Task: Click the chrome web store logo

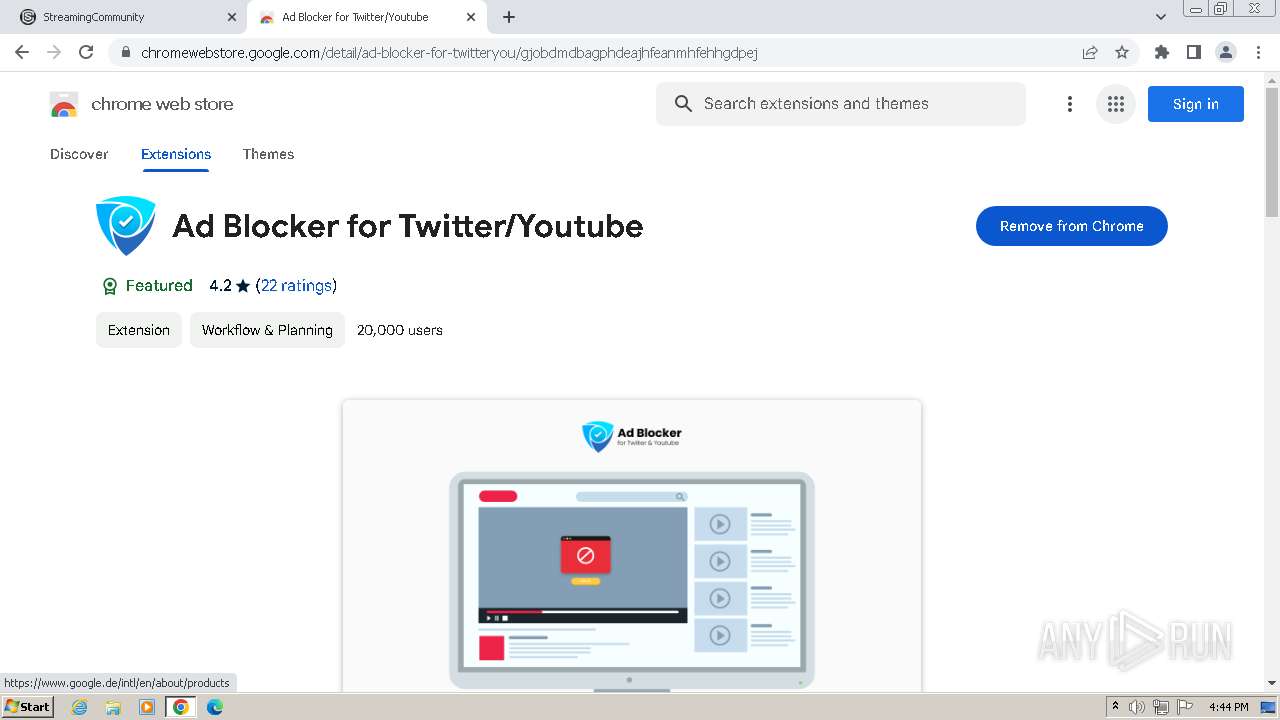Action: pos(142,104)
